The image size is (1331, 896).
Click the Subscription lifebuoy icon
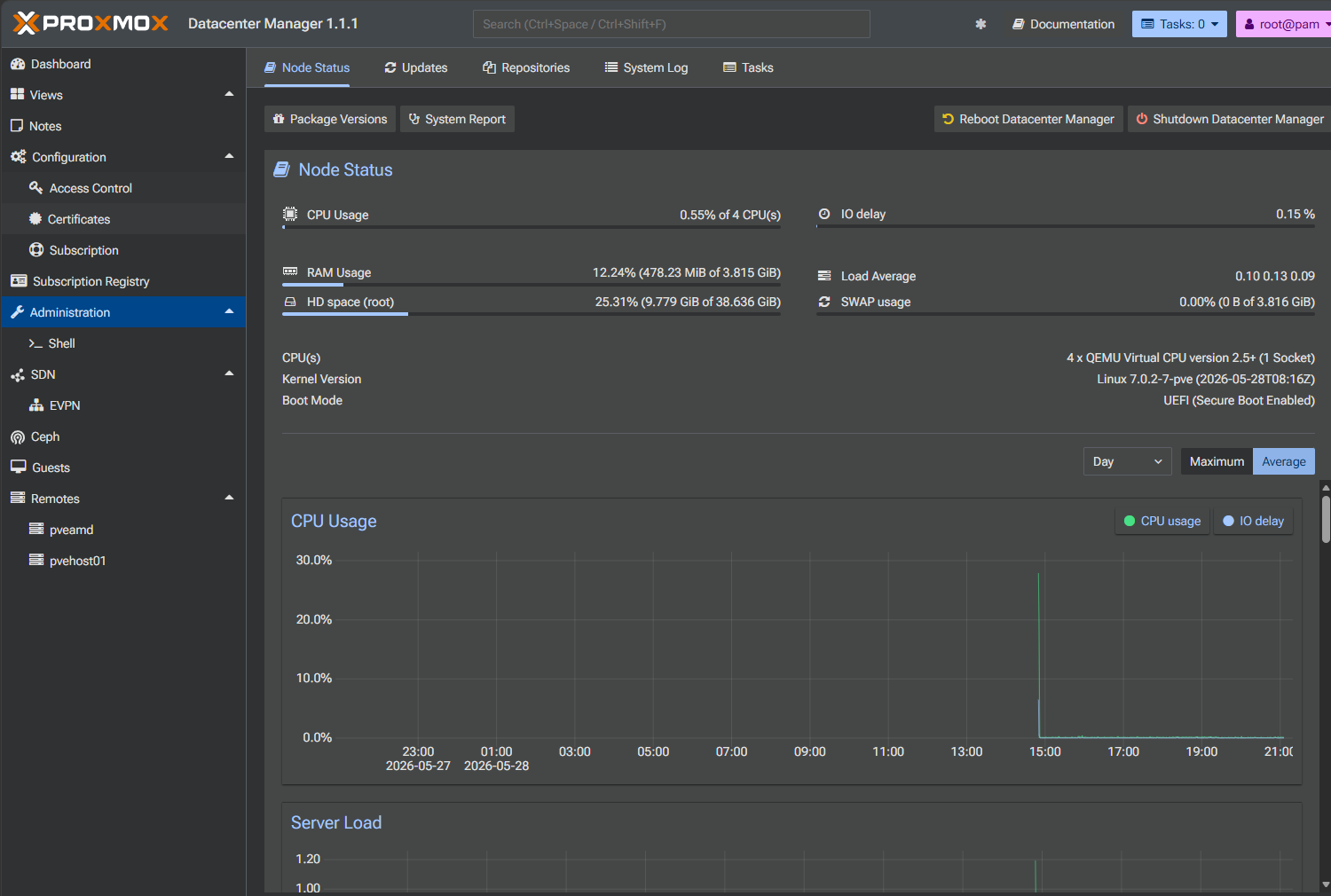click(x=36, y=249)
